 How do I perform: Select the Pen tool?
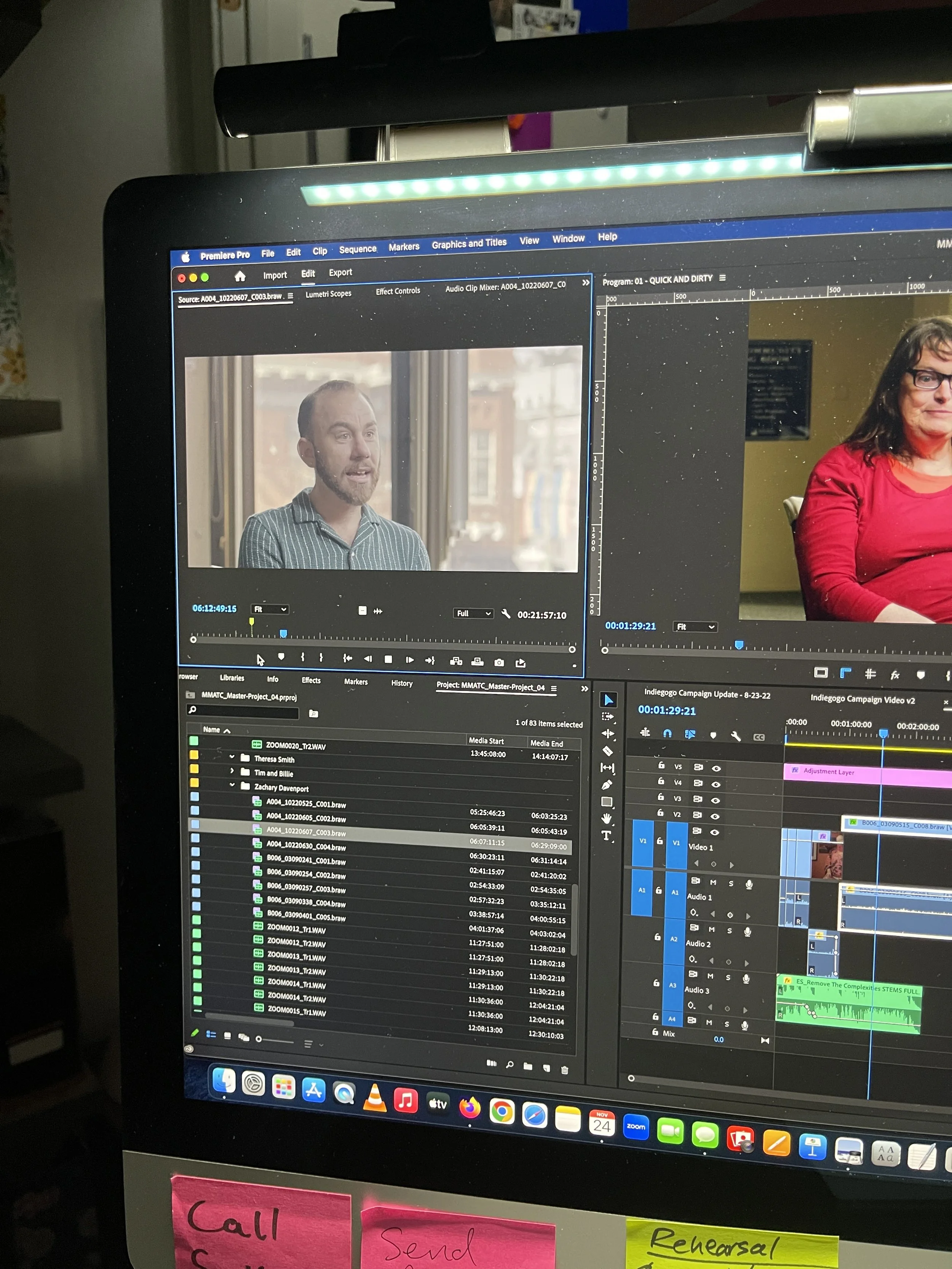pos(607,784)
